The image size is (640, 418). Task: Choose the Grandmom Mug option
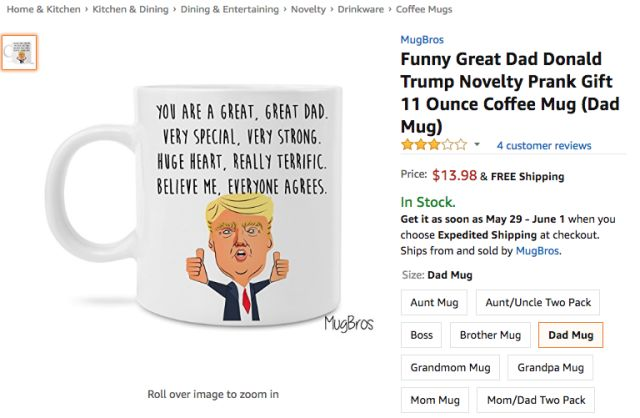[x=450, y=368]
